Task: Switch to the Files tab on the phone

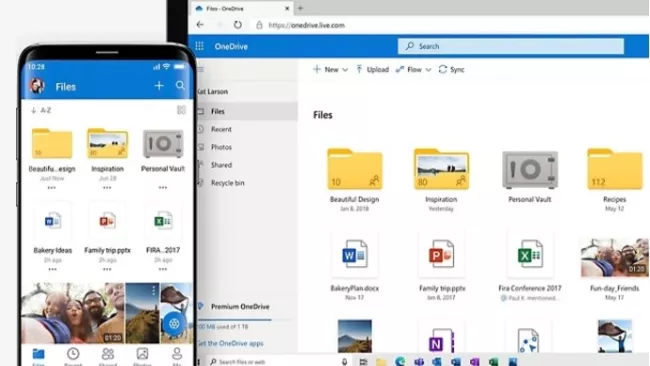Action: (x=39, y=356)
